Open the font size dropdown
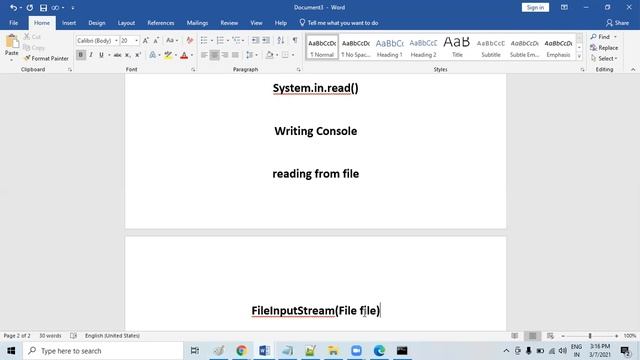Screen dimensions: 640x360 [x=136, y=41]
